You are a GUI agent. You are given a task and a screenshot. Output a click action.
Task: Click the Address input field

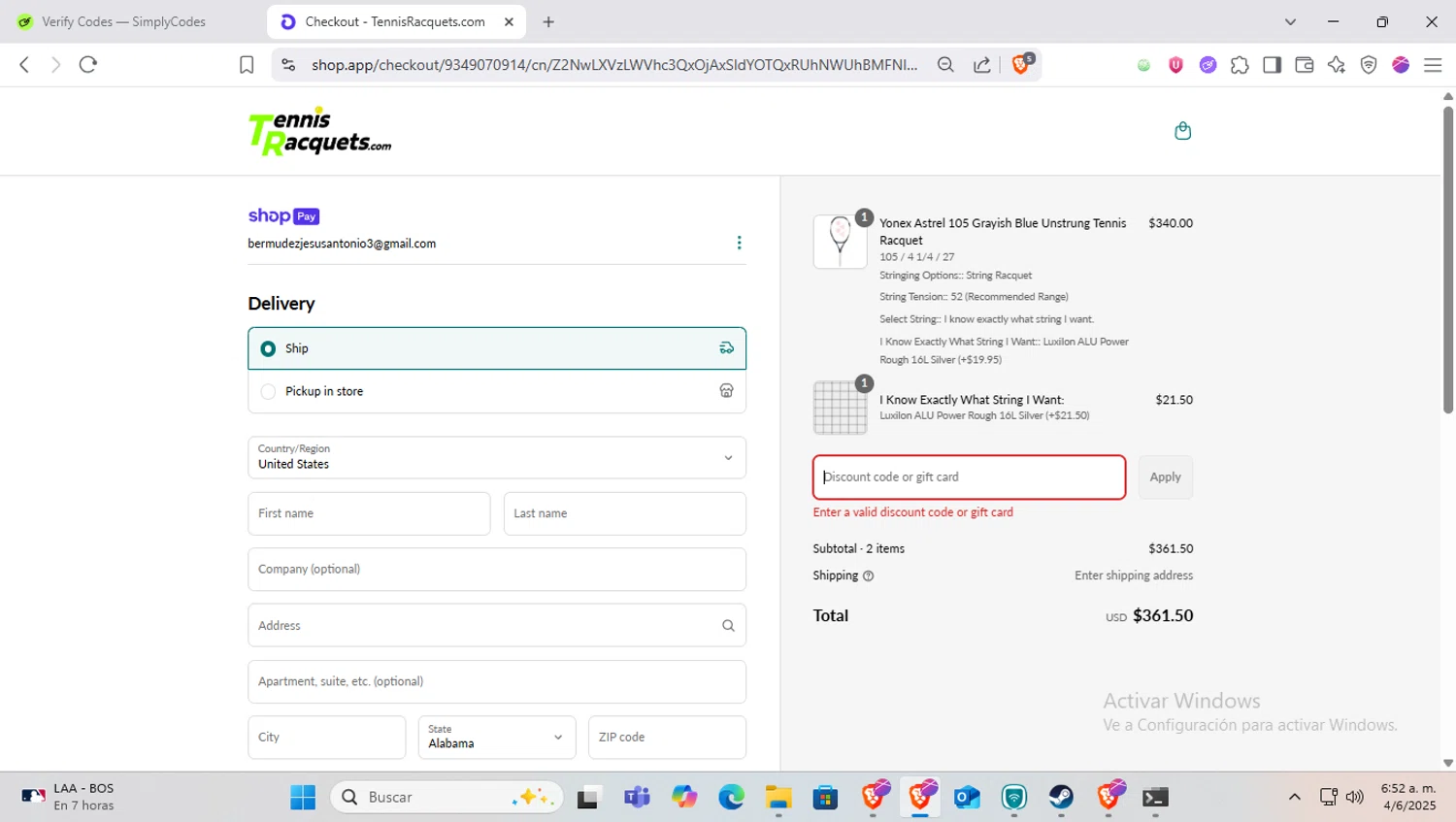coord(497,626)
